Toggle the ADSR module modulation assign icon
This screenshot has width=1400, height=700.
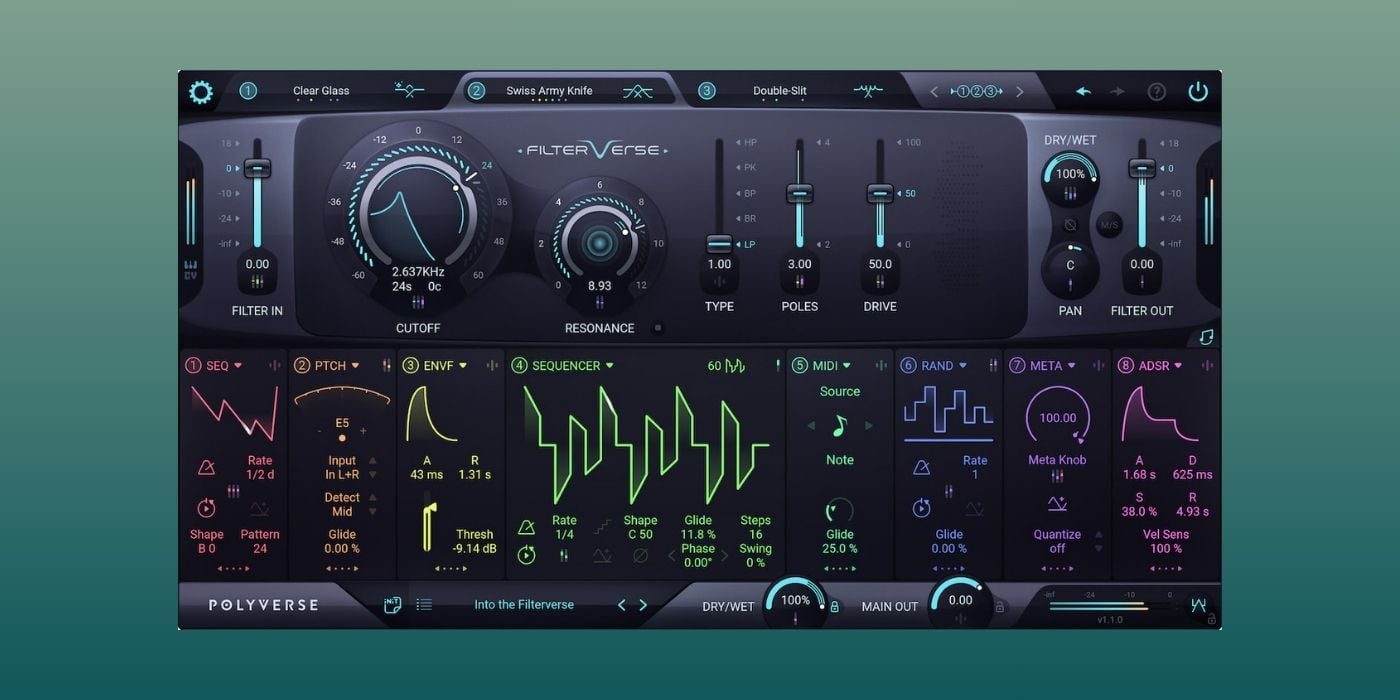pyautogui.click(x=1209, y=366)
